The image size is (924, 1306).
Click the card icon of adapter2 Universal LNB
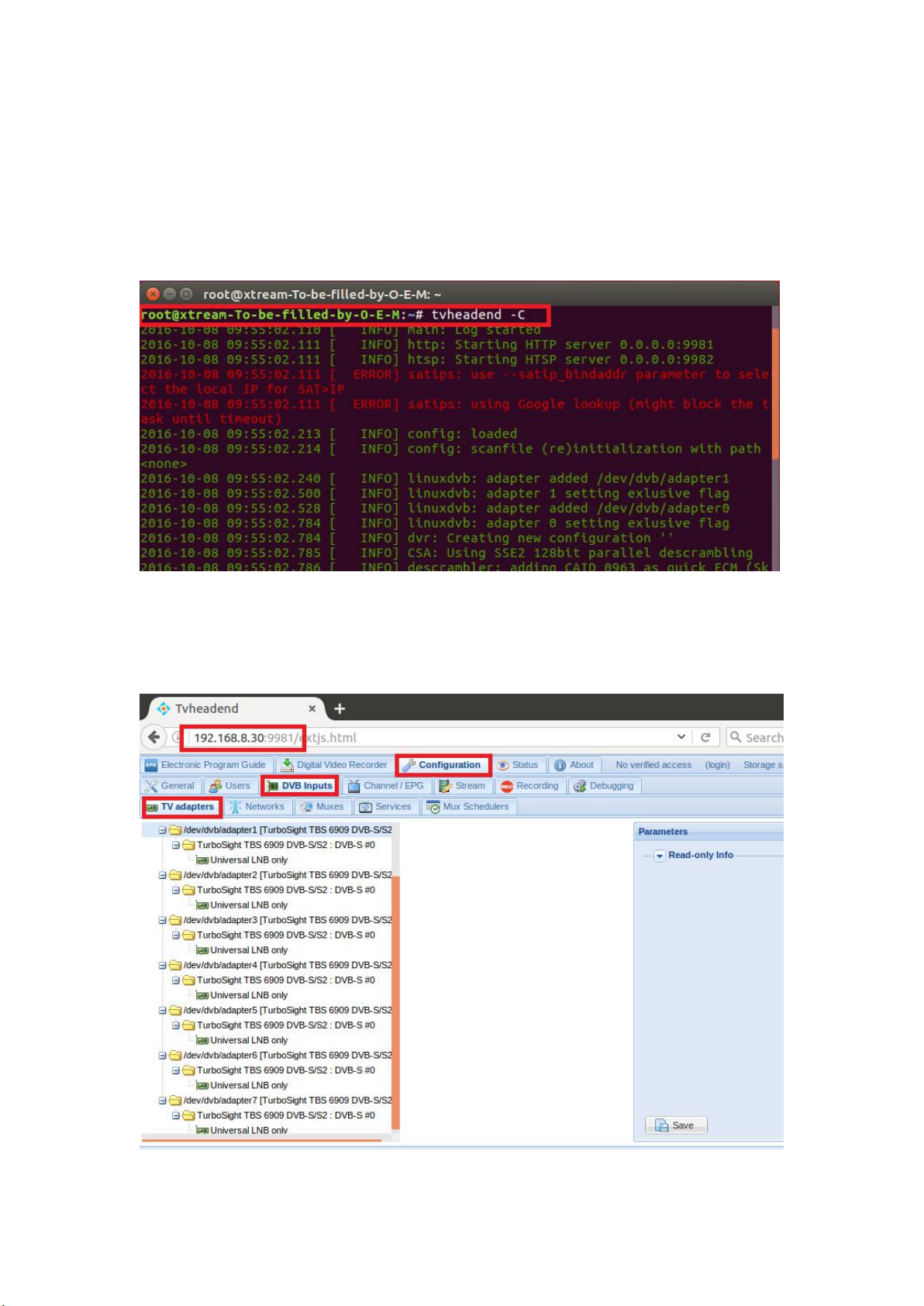click(202, 905)
